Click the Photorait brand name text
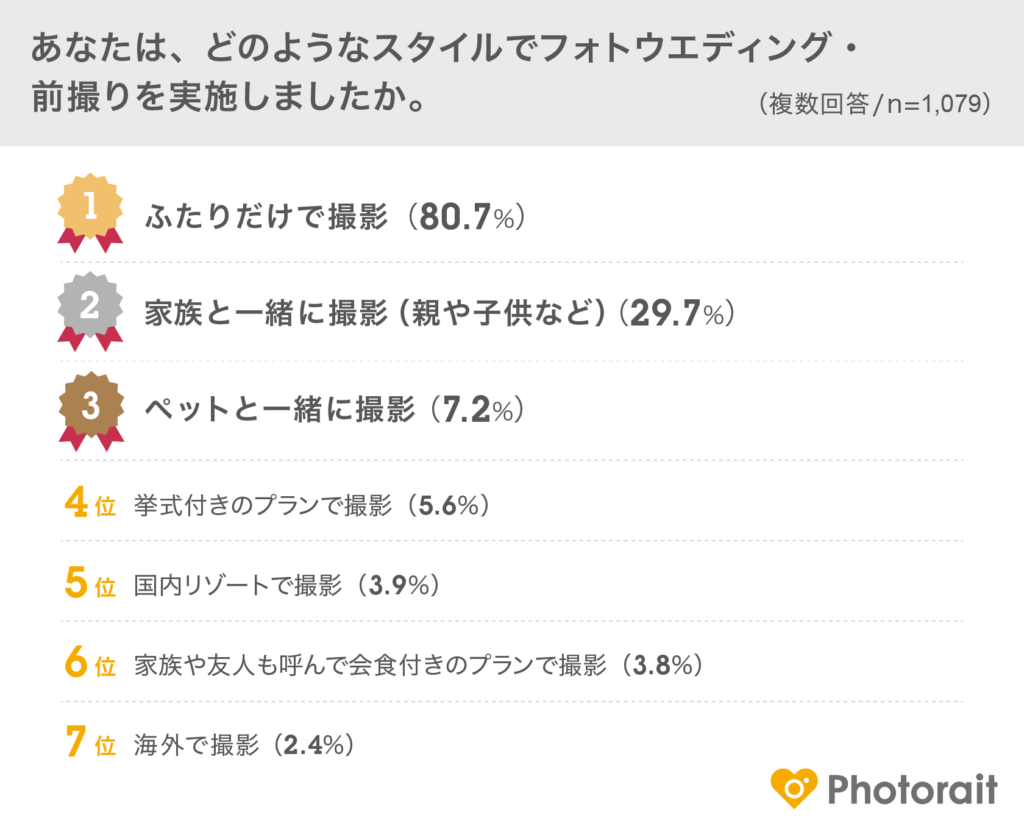Screen dimensions: 1024x829 click(x=912, y=789)
